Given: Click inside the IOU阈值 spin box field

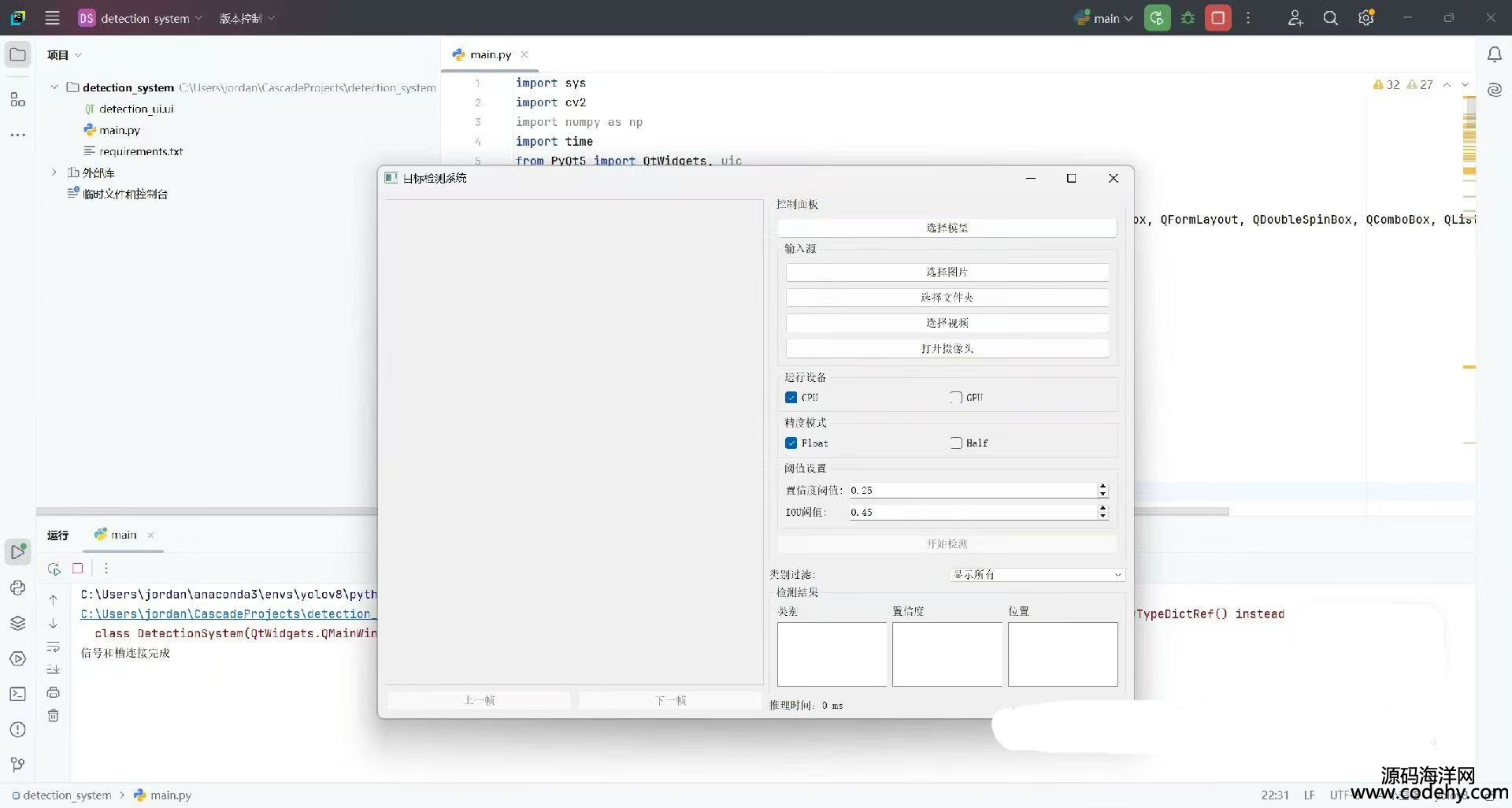Looking at the screenshot, I should pyautogui.click(x=972, y=512).
